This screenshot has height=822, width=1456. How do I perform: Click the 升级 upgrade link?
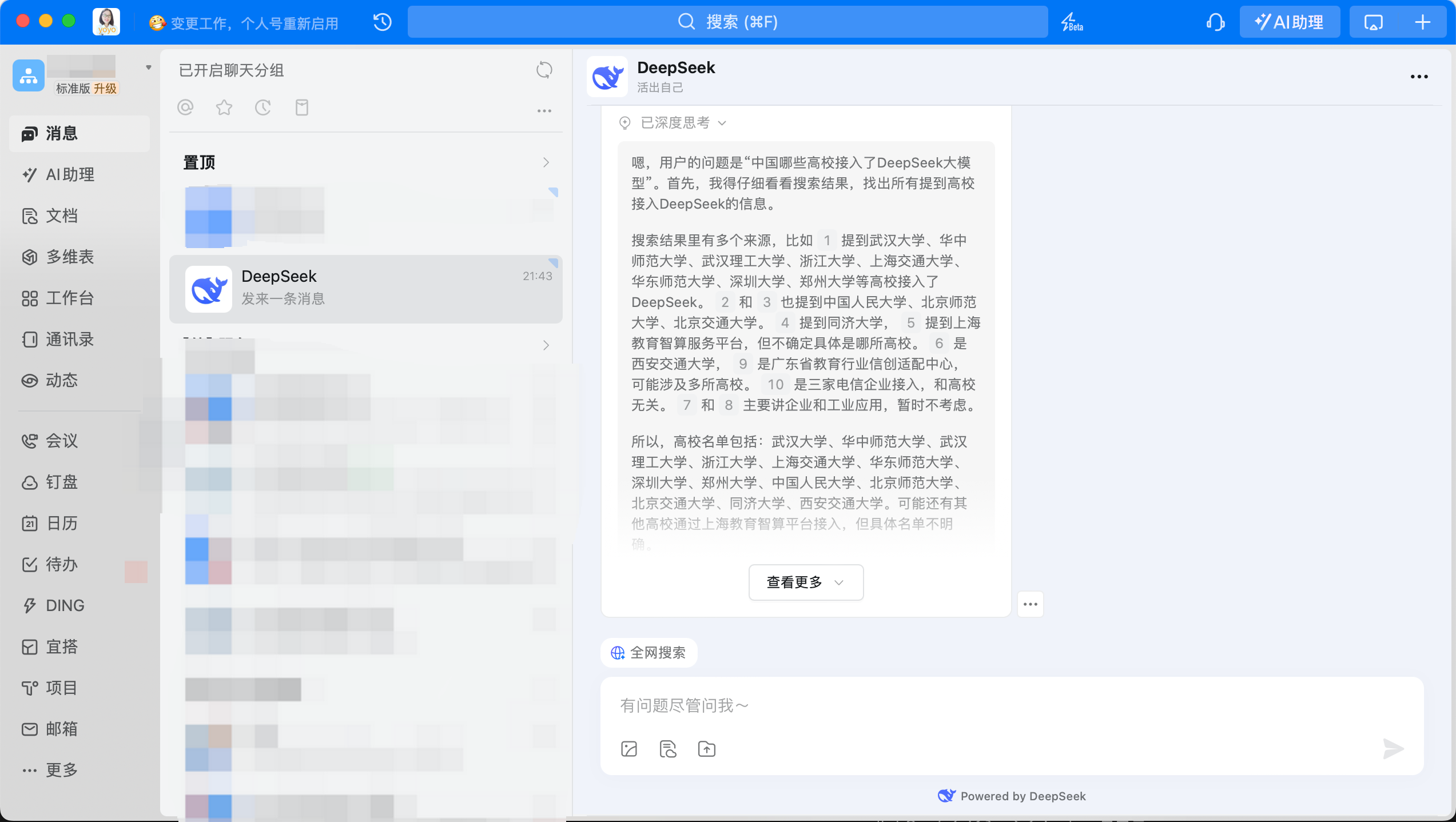click(x=105, y=89)
